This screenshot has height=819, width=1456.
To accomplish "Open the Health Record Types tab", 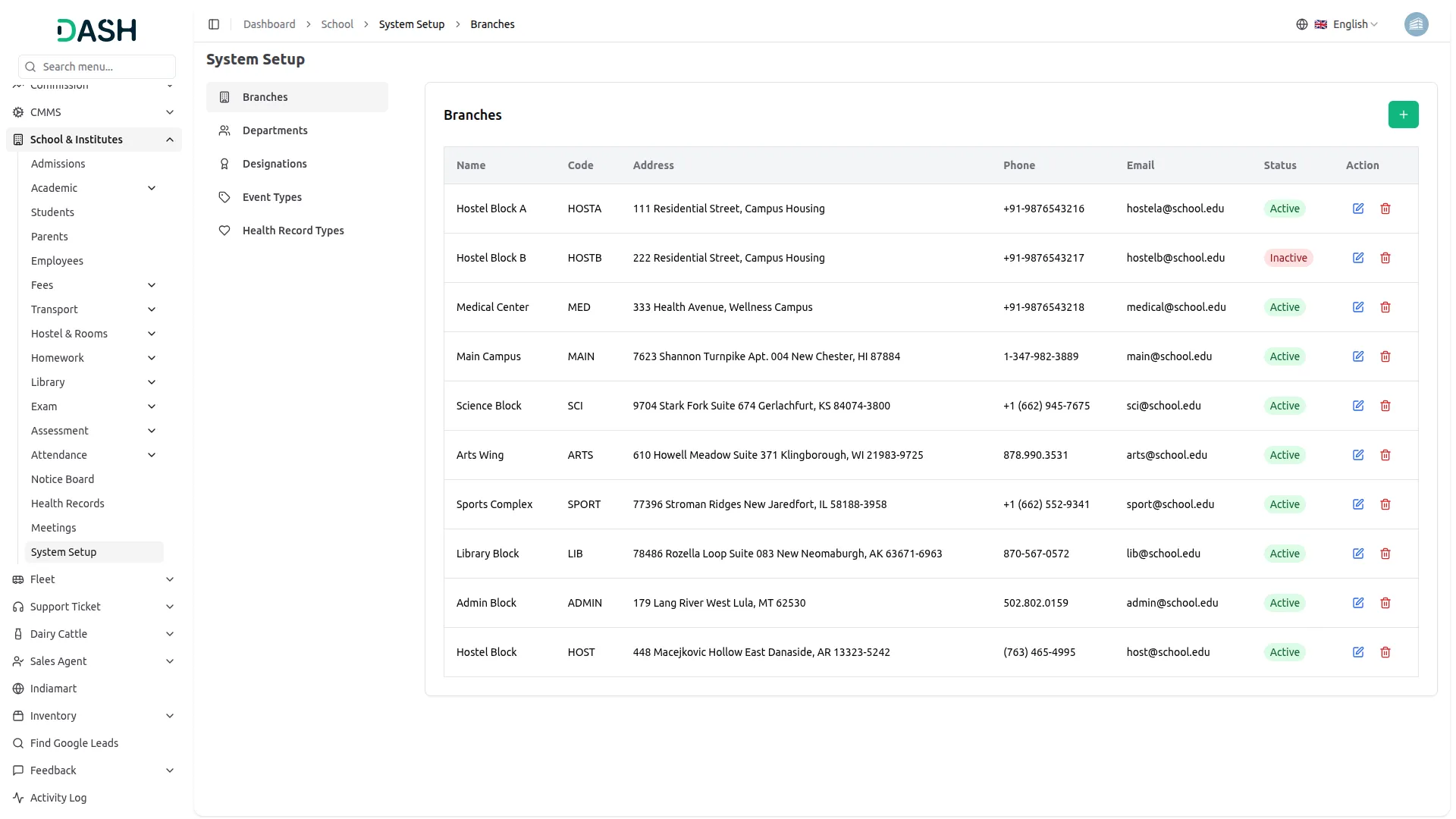I will point(293,231).
